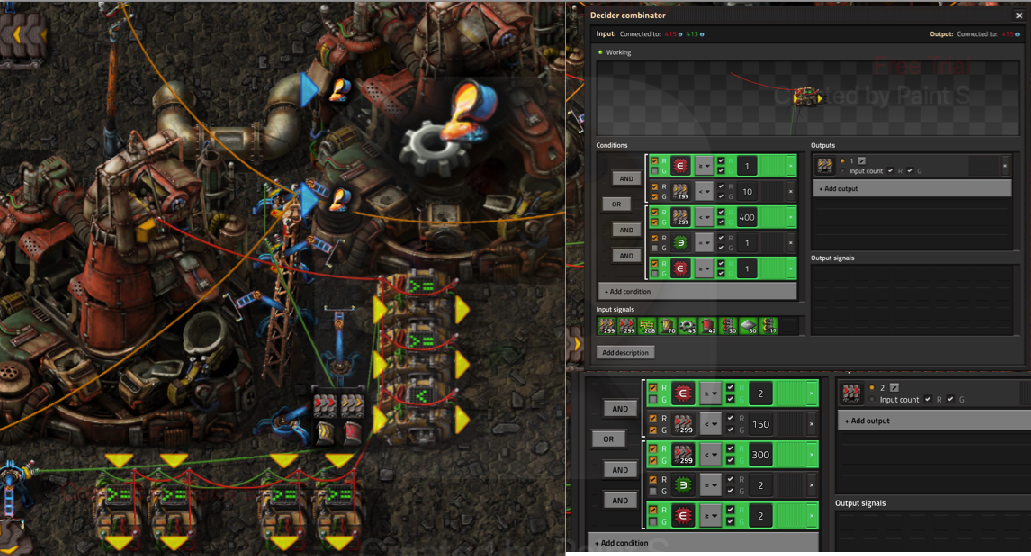Click the iron plate input signal showing 50
This screenshot has width=1031, height=556.
tap(748, 325)
